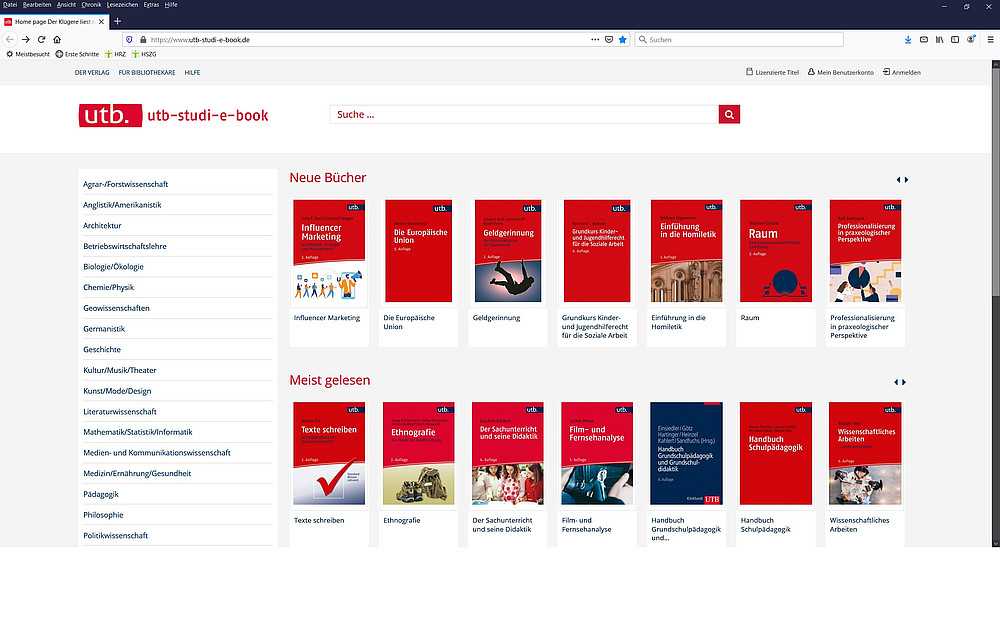The image size is (1000, 636).
Task: Open the Influencer Marketing book cover
Action: [329, 251]
